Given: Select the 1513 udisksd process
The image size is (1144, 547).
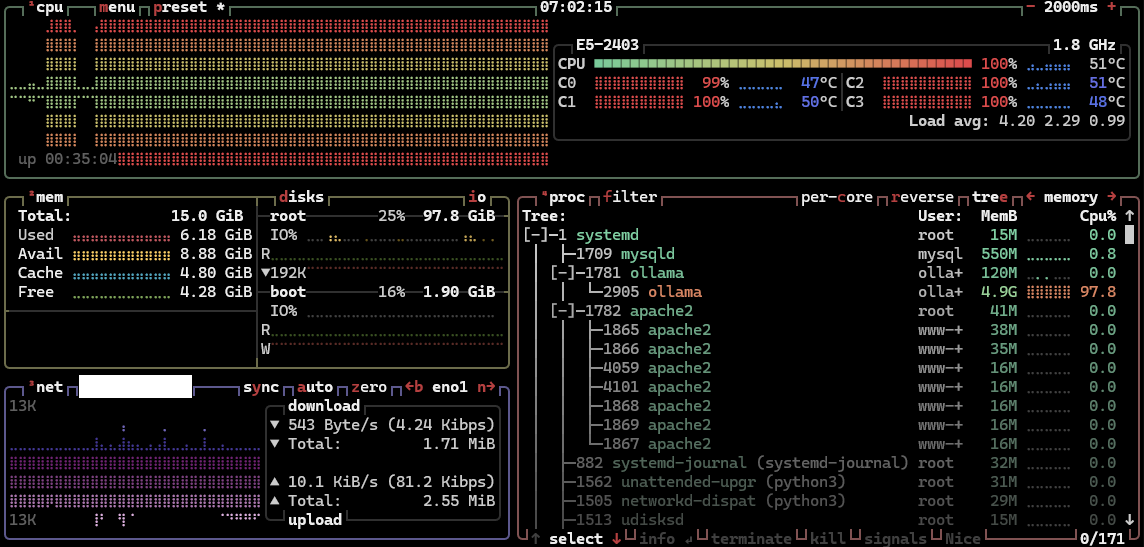Looking at the screenshot, I should pyautogui.click(x=820, y=519).
